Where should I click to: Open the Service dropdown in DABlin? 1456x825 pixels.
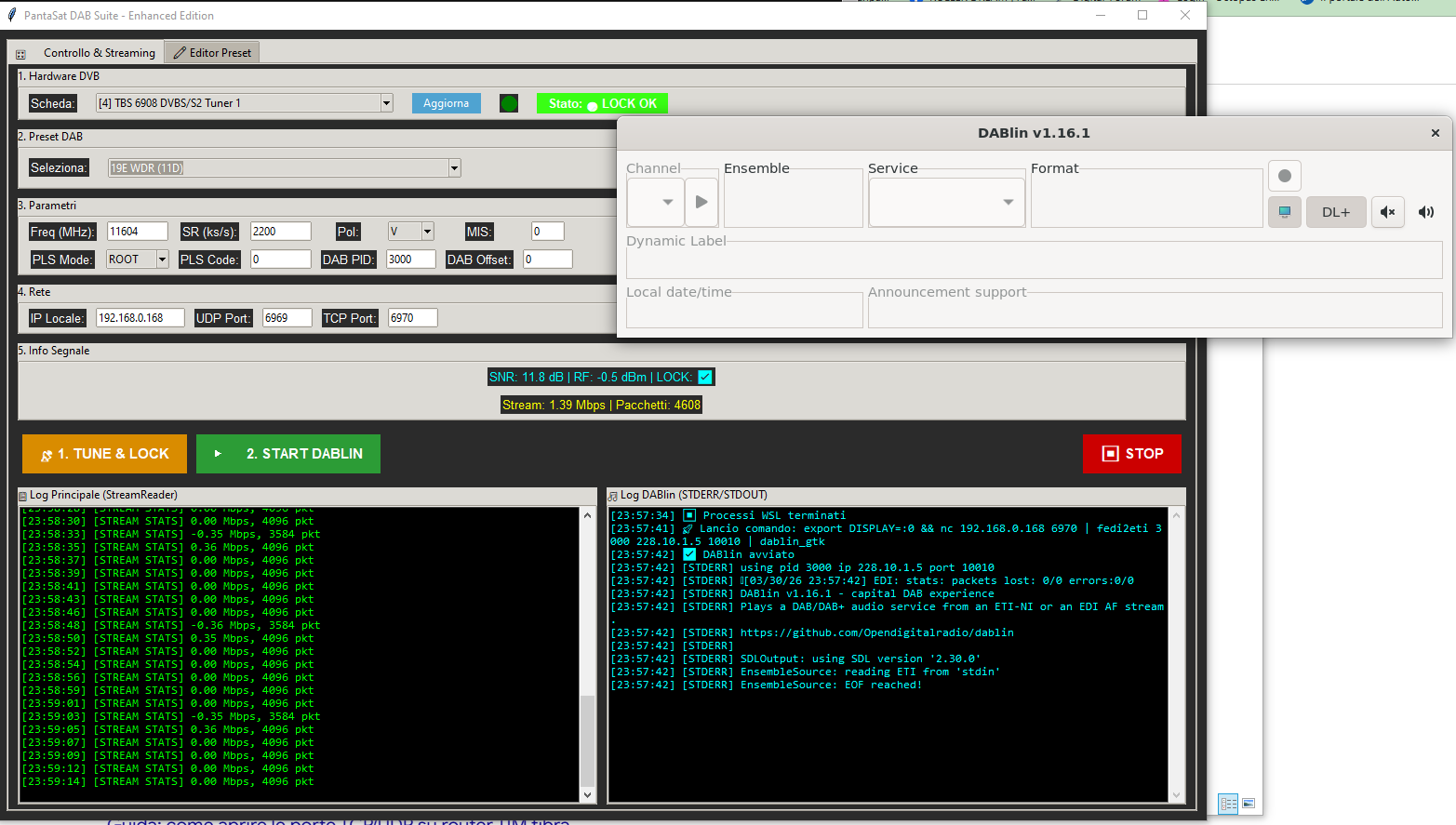[946, 202]
